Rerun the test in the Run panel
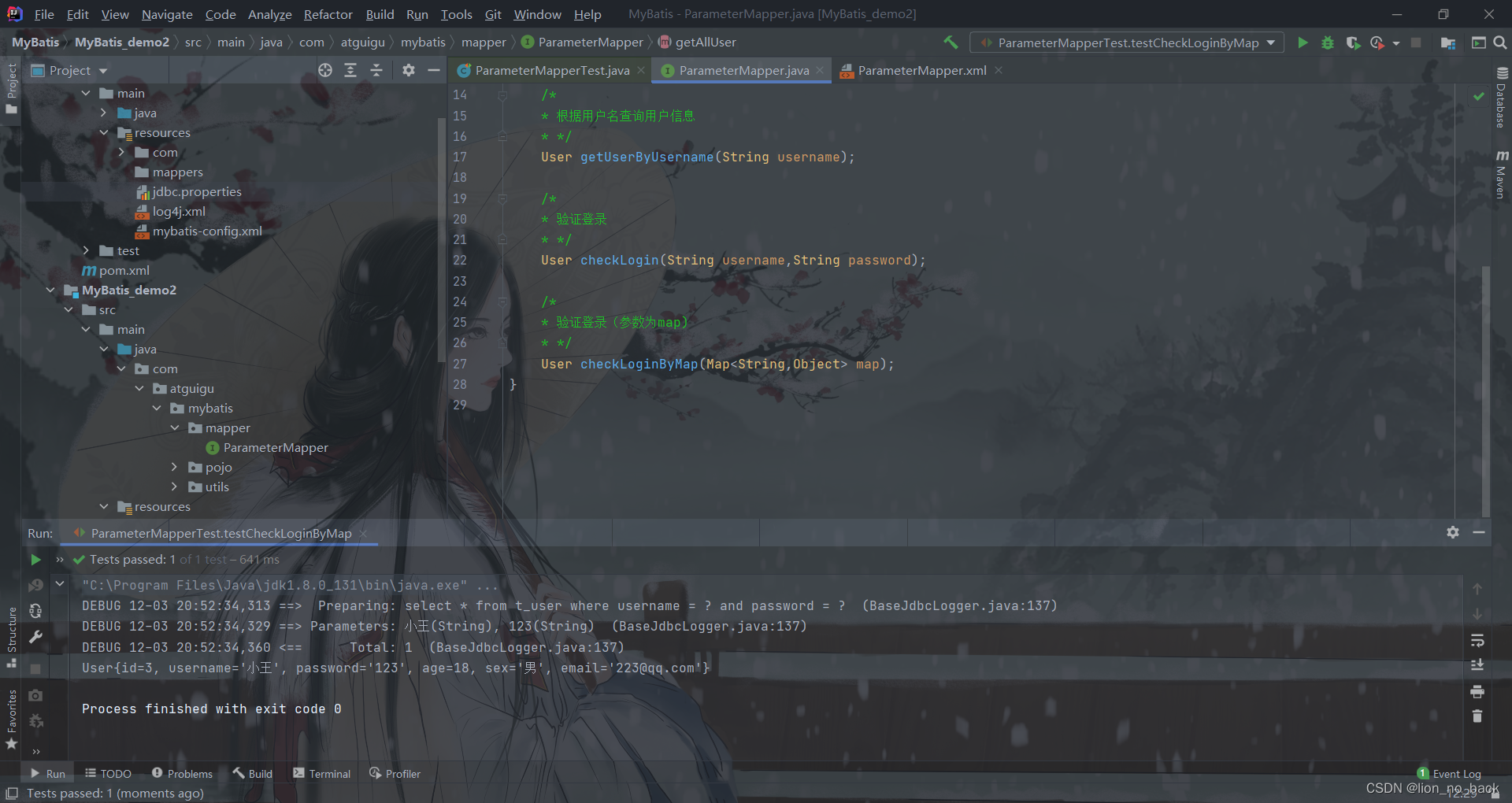This screenshot has height=803, width=1512. 35,560
